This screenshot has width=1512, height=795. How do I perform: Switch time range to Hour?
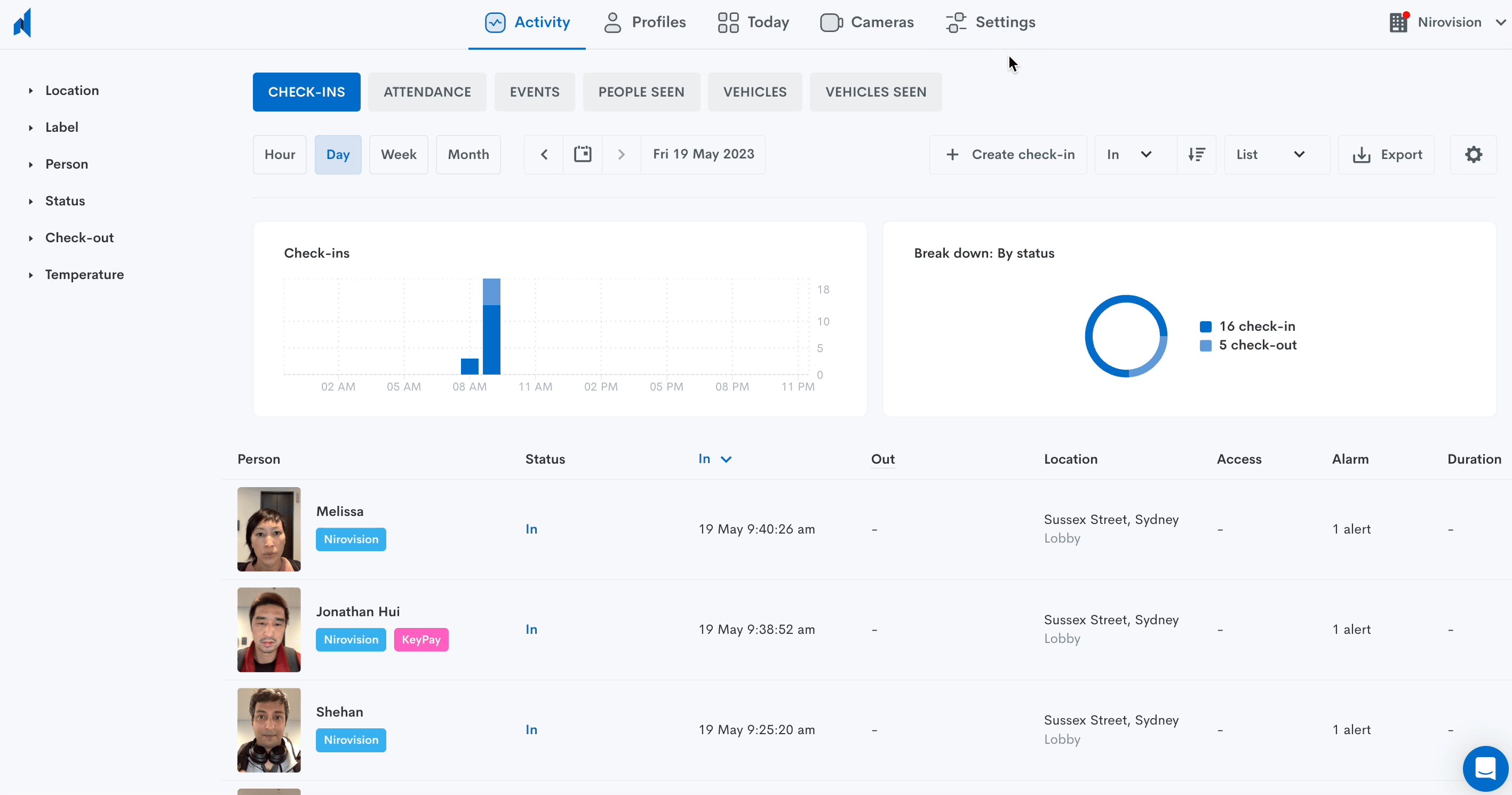(280, 154)
